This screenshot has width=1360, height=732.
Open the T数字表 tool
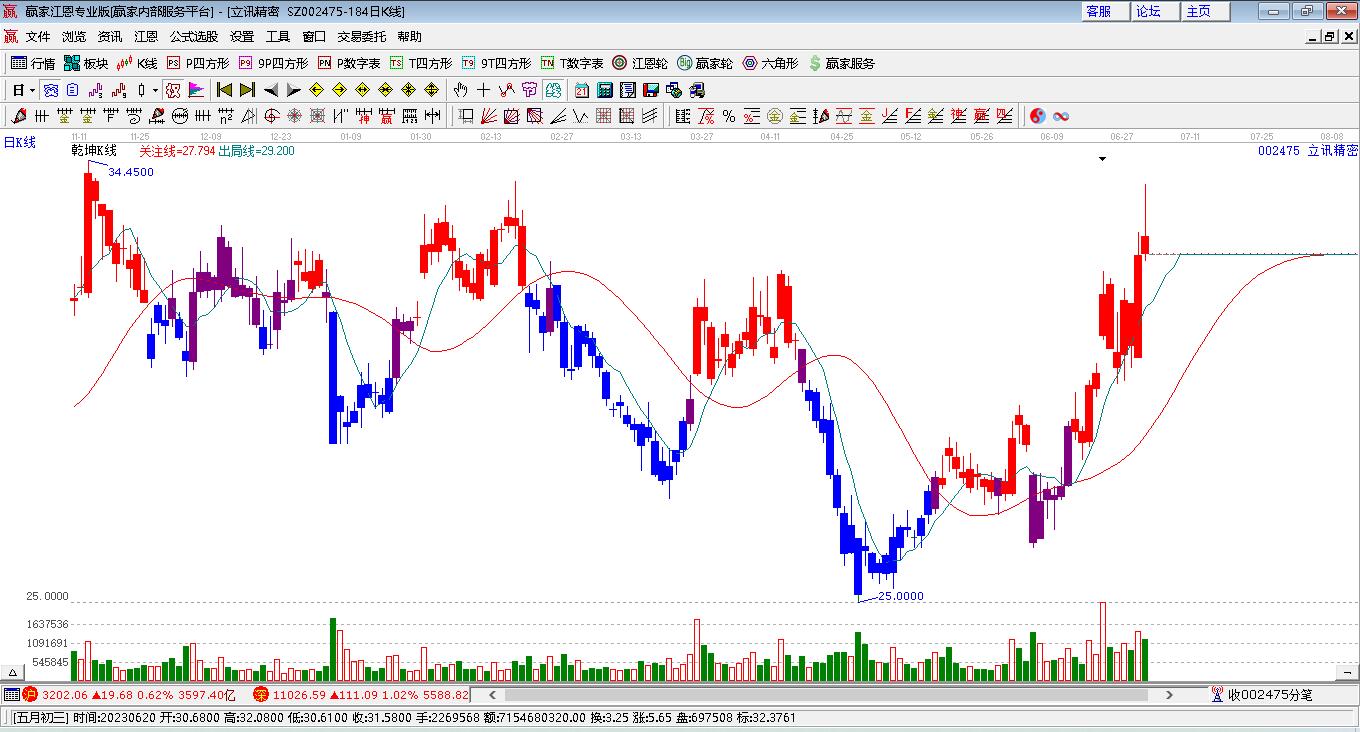point(572,63)
